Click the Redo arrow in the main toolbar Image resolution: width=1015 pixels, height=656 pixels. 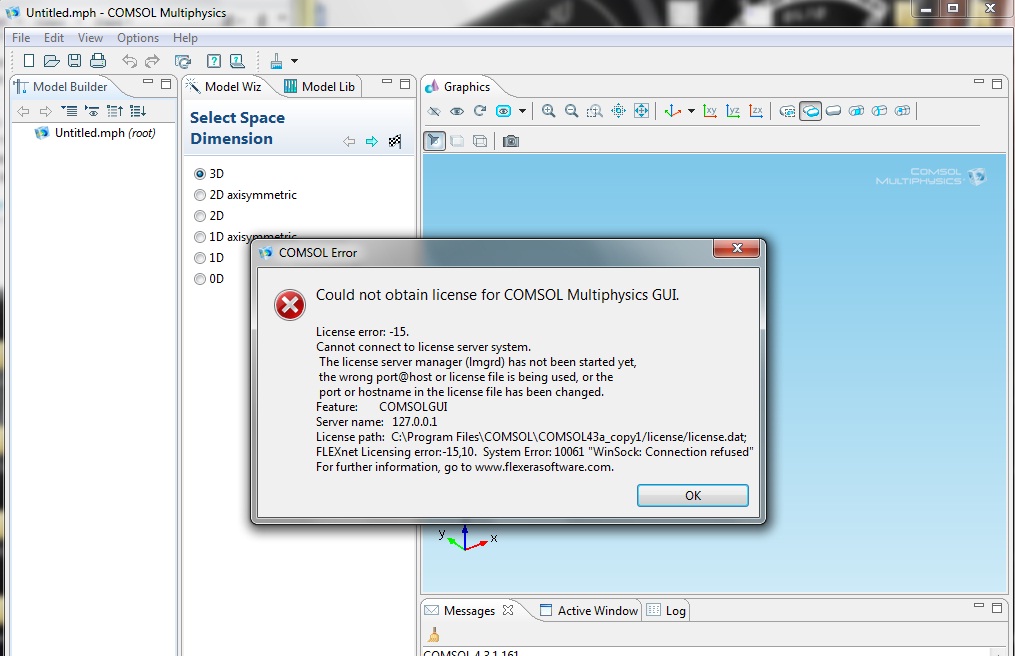(152, 61)
